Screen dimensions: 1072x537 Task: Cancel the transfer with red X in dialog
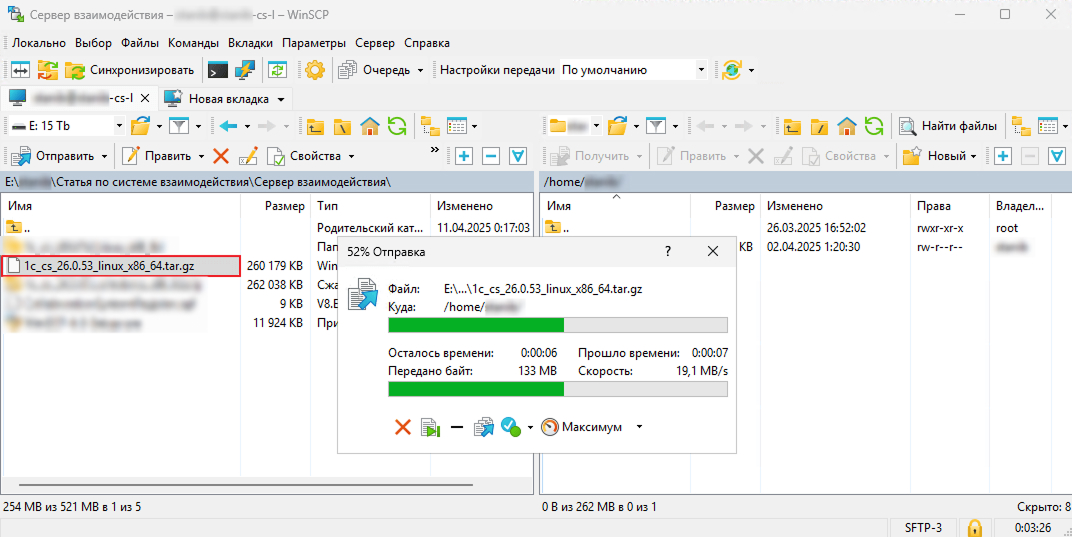point(403,428)
